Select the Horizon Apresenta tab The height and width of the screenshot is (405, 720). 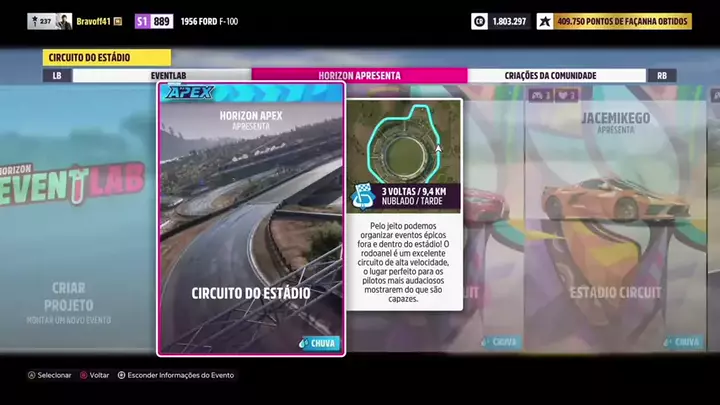359,75
